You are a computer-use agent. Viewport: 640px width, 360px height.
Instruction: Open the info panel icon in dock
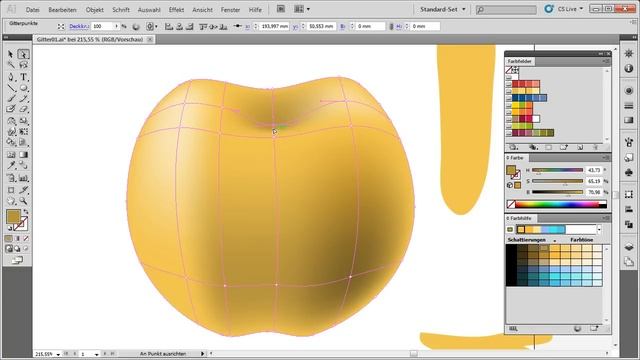[629, 69]
